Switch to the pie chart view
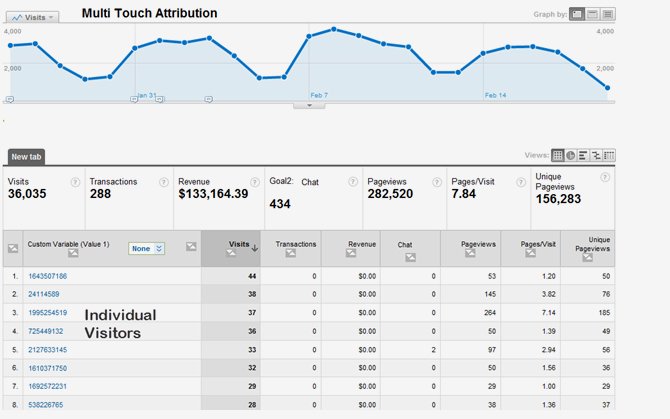 click(570, 155)
